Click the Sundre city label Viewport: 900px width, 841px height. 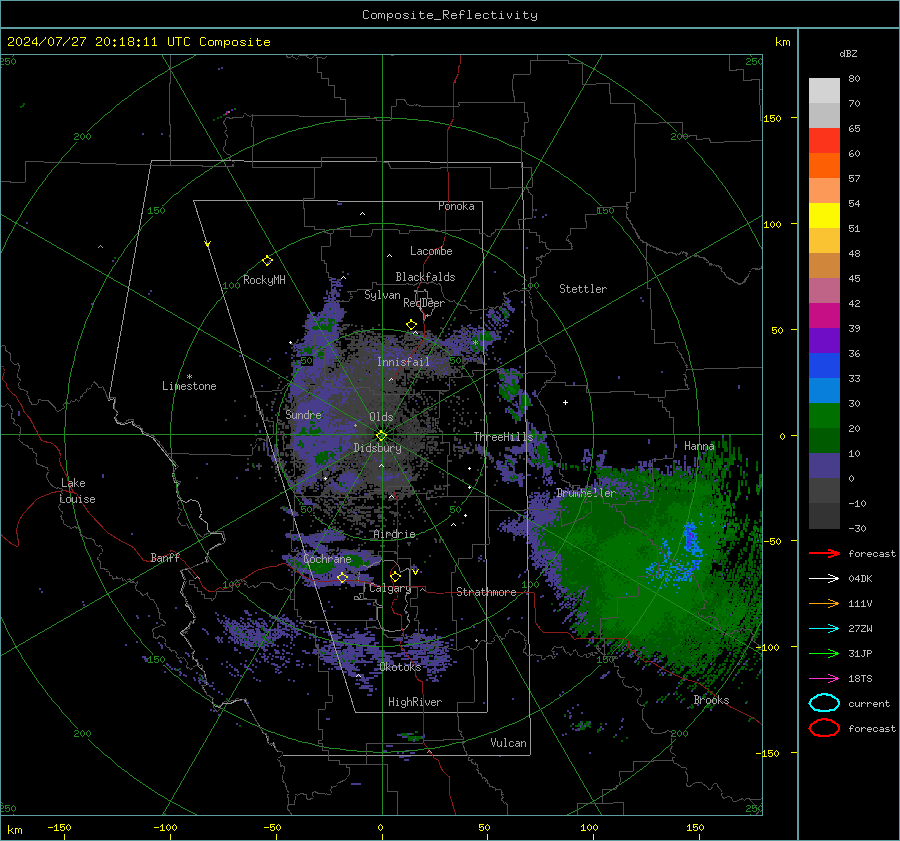(303, 414)
